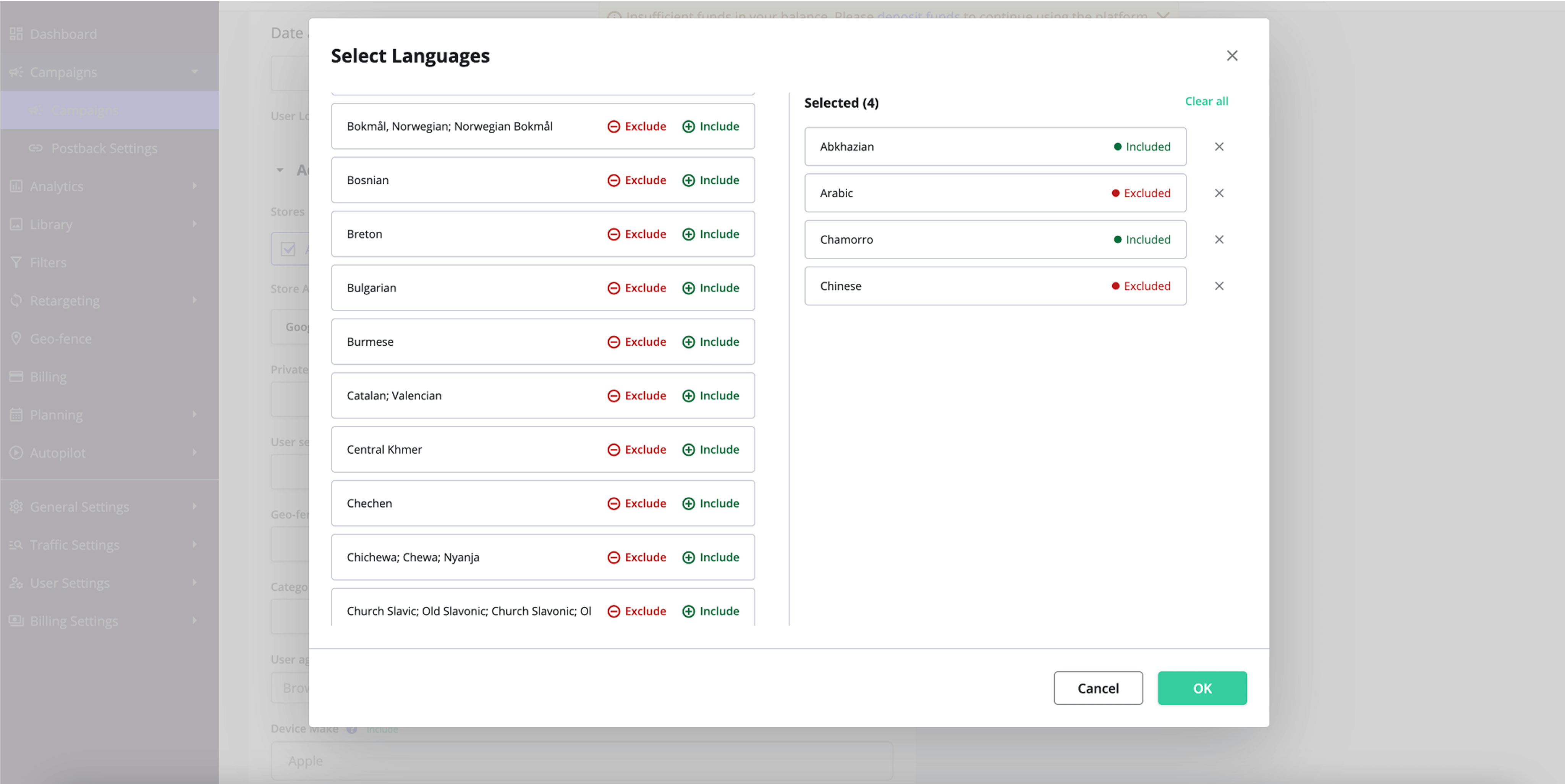Exclude Catalan; Valencian language
The width and height of the screenshot is (1565, 784).
click(x=637, y=396)
